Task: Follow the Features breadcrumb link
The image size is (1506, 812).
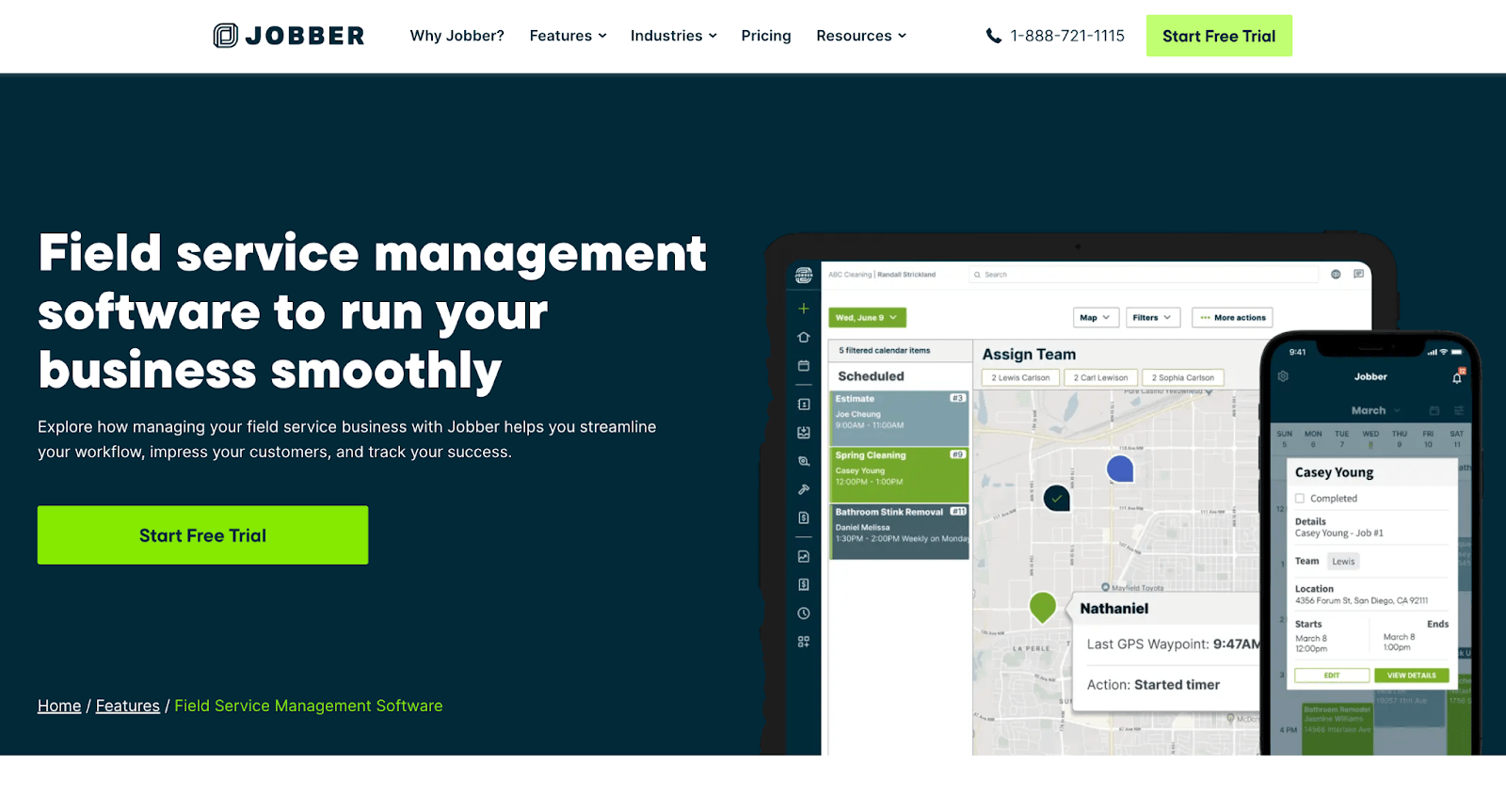Action: coord(128,706)
